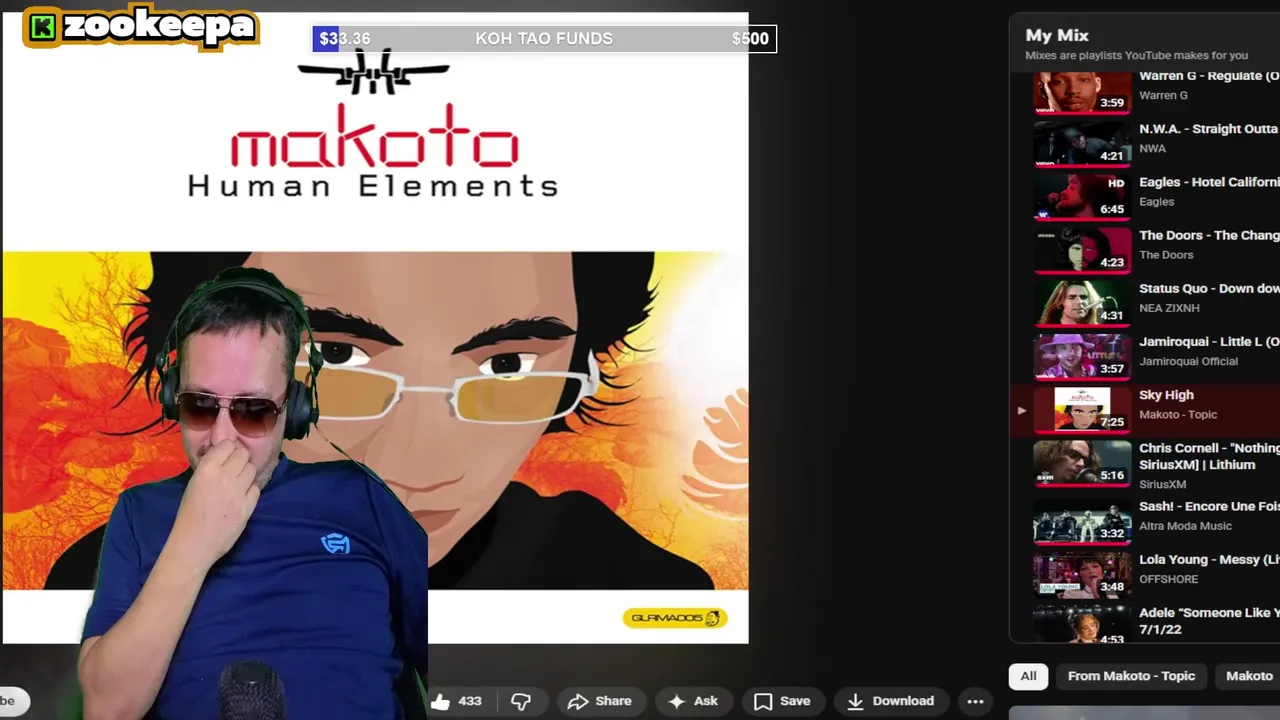Screen dimensions: 1280x720
Task: Save the video to a playlist
Action: 782,701
